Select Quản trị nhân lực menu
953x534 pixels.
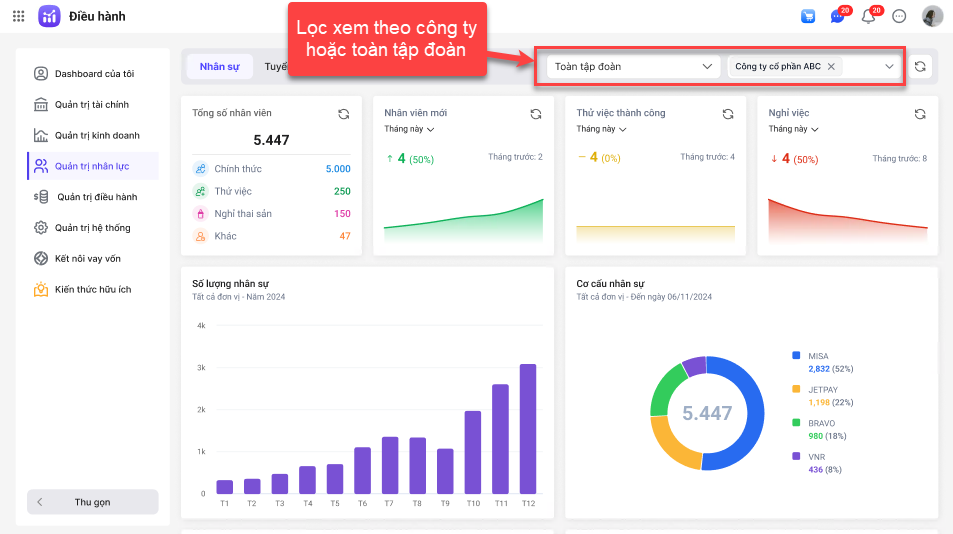click(x=93, y=166)
